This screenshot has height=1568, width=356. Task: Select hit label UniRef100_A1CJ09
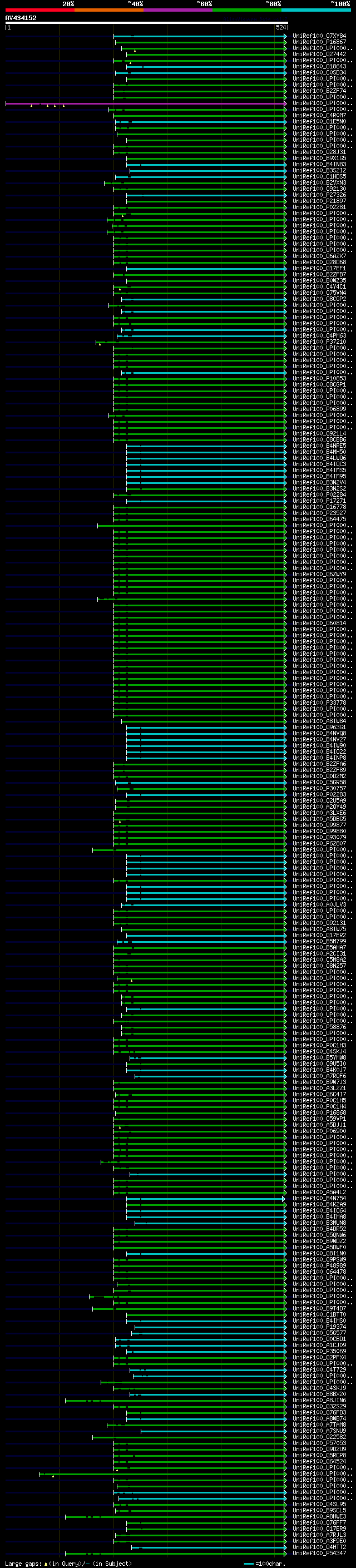(x=319, y=1345)
